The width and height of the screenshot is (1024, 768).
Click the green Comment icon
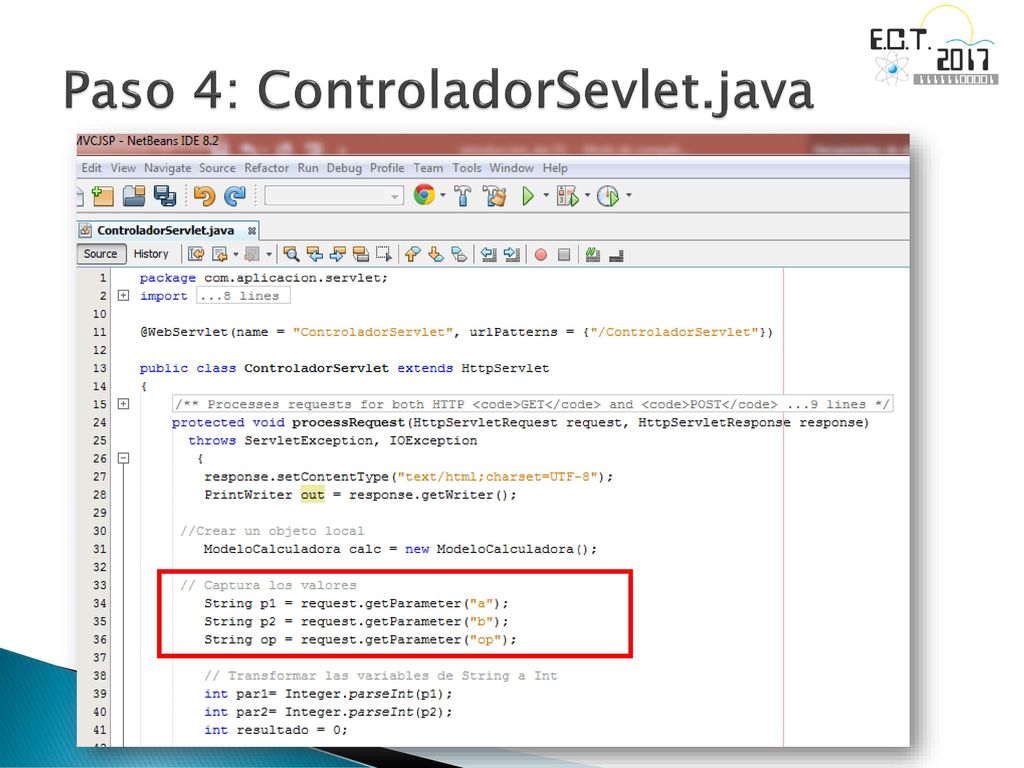click(x=593, y=254)
